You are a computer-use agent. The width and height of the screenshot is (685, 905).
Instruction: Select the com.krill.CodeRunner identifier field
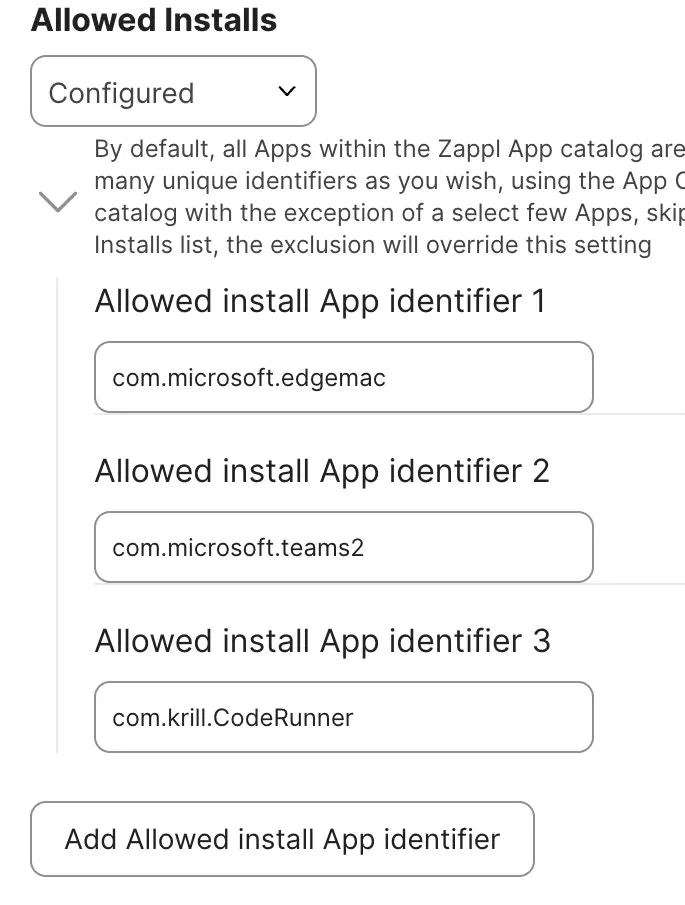click(x=344, y=717)
